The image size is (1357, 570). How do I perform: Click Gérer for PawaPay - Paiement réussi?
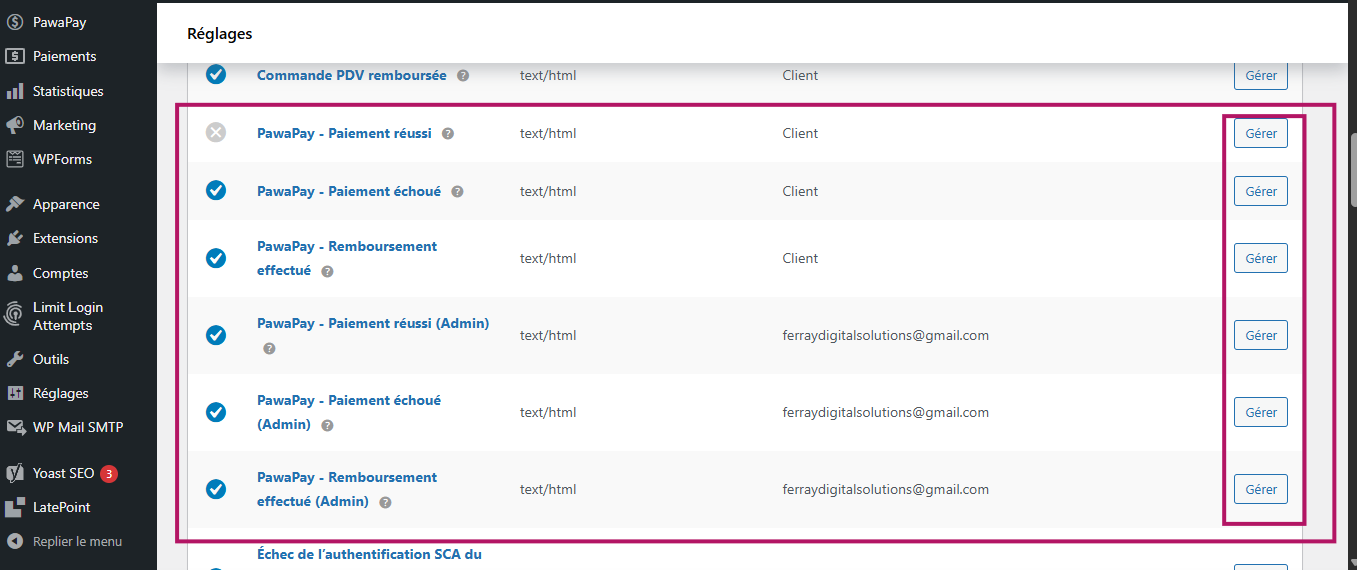pyautogui.click(x=1261, y=133)
